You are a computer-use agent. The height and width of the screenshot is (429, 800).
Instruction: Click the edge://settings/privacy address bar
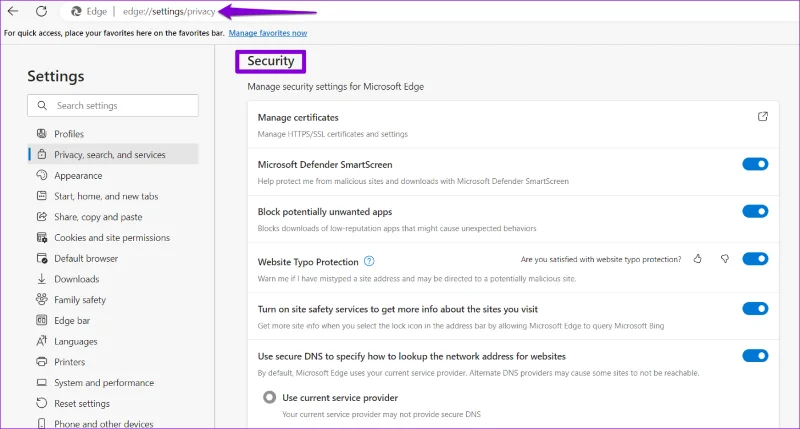pyautogui.click(x=169, y=11)
